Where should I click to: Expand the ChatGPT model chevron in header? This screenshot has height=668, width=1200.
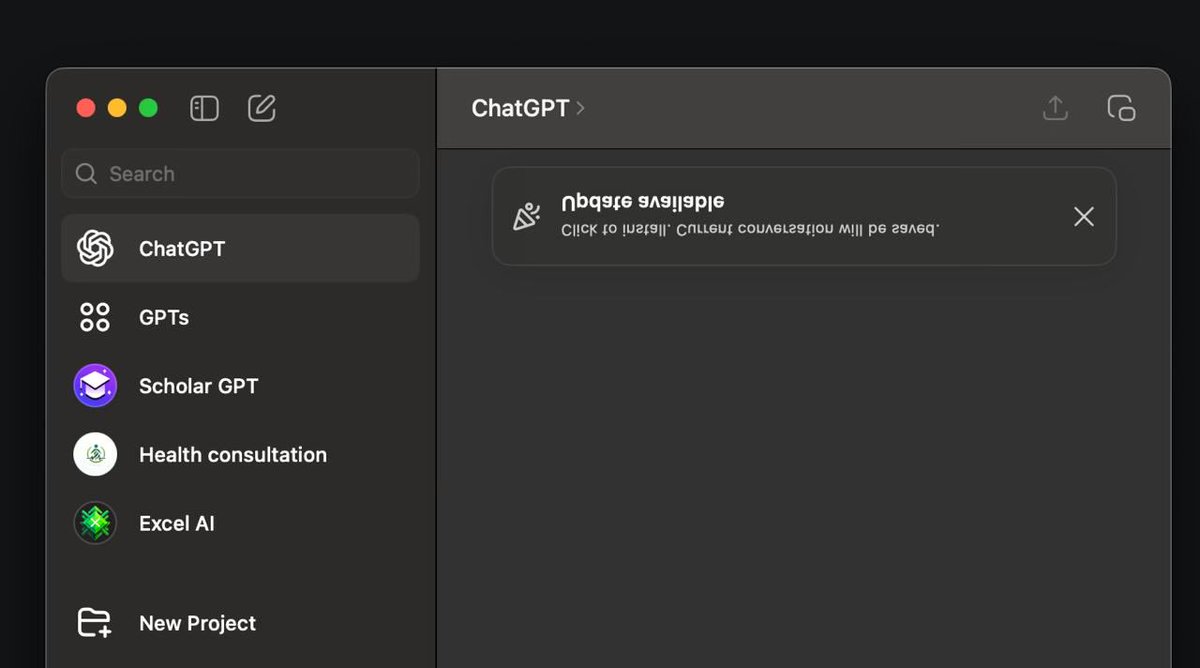581,108
